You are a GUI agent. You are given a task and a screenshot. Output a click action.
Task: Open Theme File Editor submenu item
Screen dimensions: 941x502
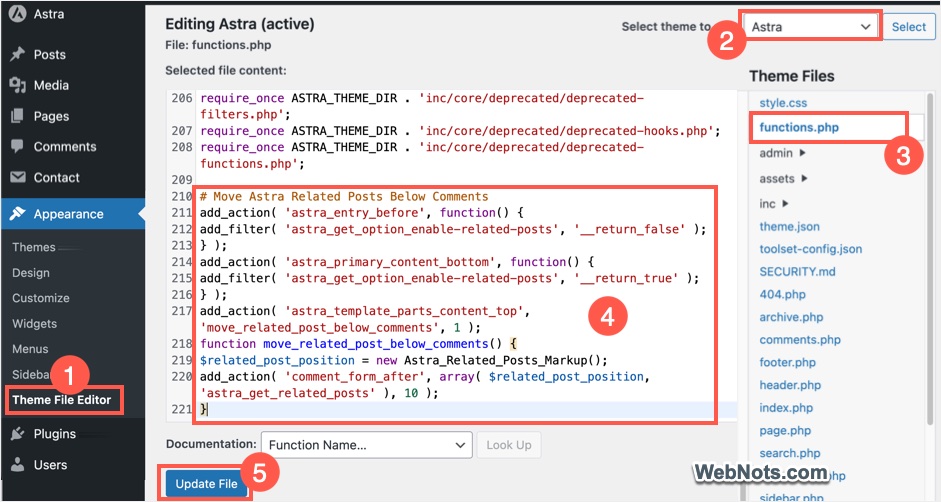62,400
